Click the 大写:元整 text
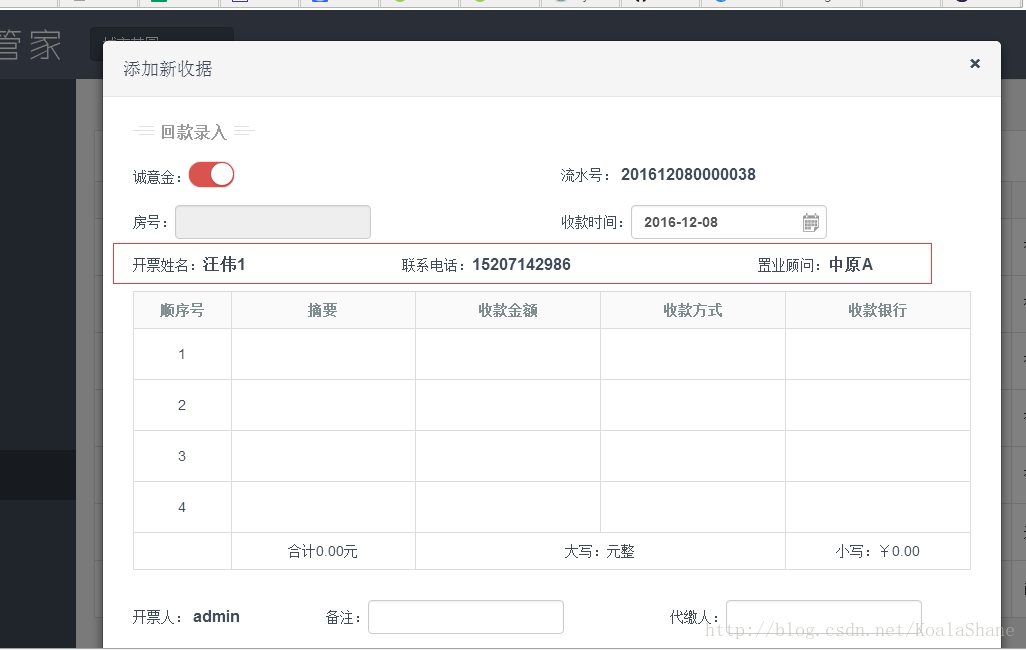 [599, 551]
